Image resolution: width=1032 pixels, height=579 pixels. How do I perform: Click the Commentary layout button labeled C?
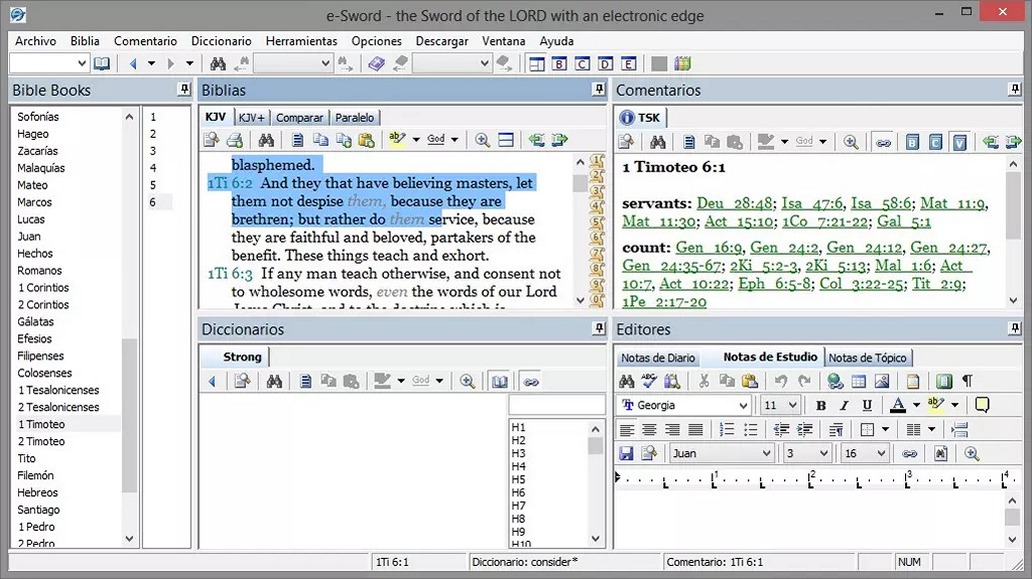click(582, 64)
